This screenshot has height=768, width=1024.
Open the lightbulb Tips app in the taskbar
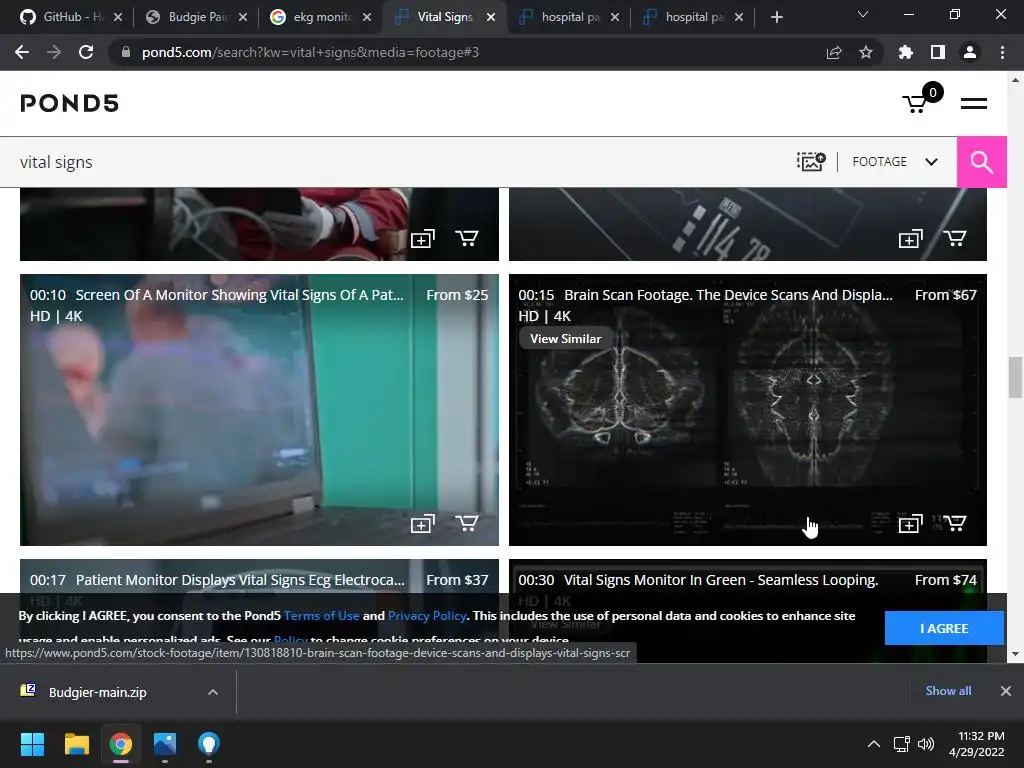[x=208, y=744]
